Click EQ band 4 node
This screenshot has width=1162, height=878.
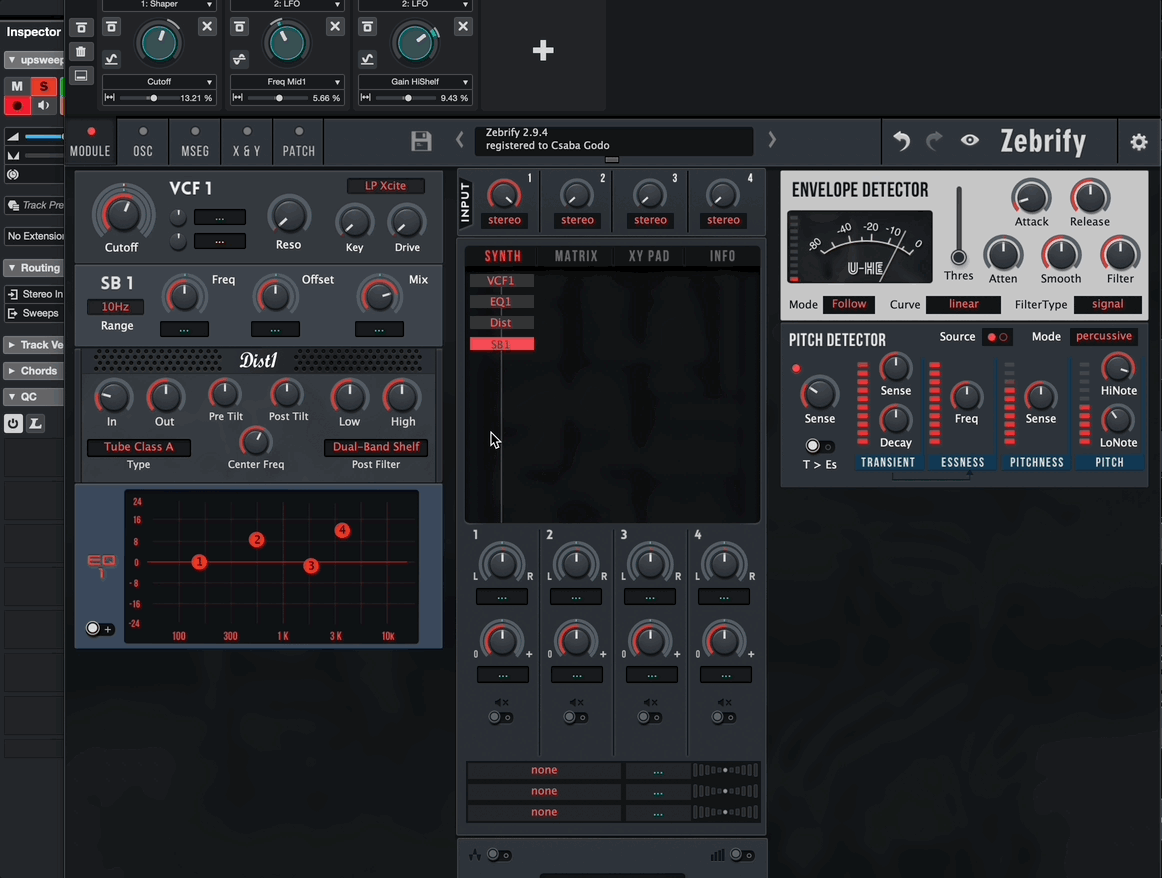(342, 531)
